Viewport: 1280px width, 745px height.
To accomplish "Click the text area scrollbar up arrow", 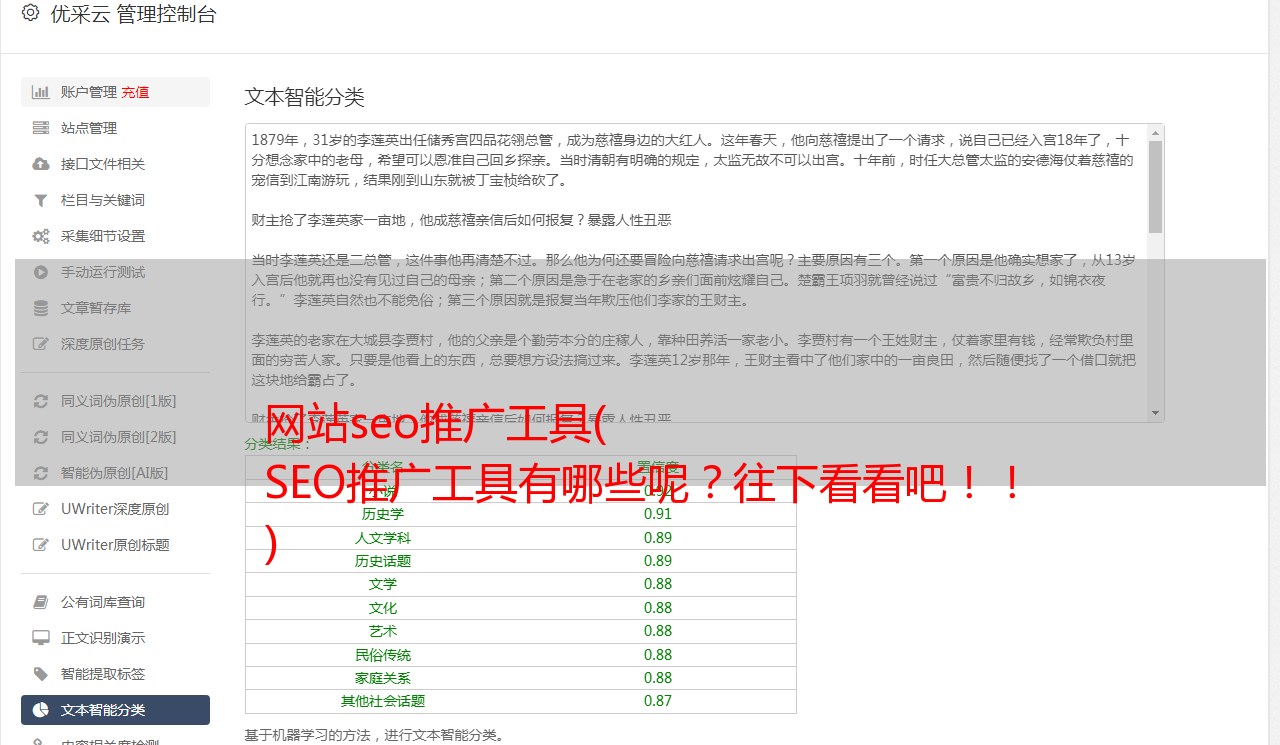I will [1156, 132].
